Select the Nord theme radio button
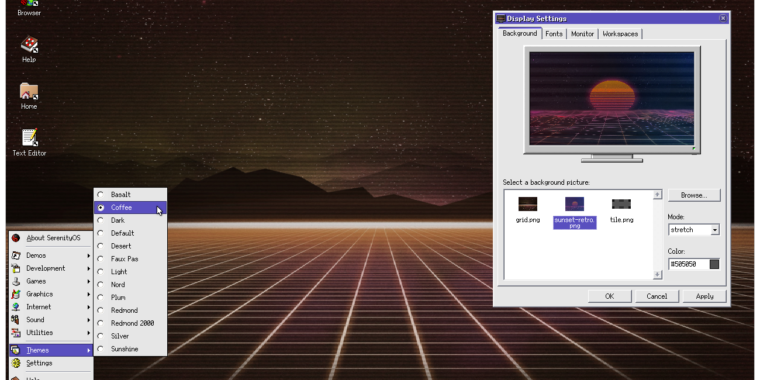The width and height of the screenshot is (760, 380). pyautogui.click(x=101, y=285)
